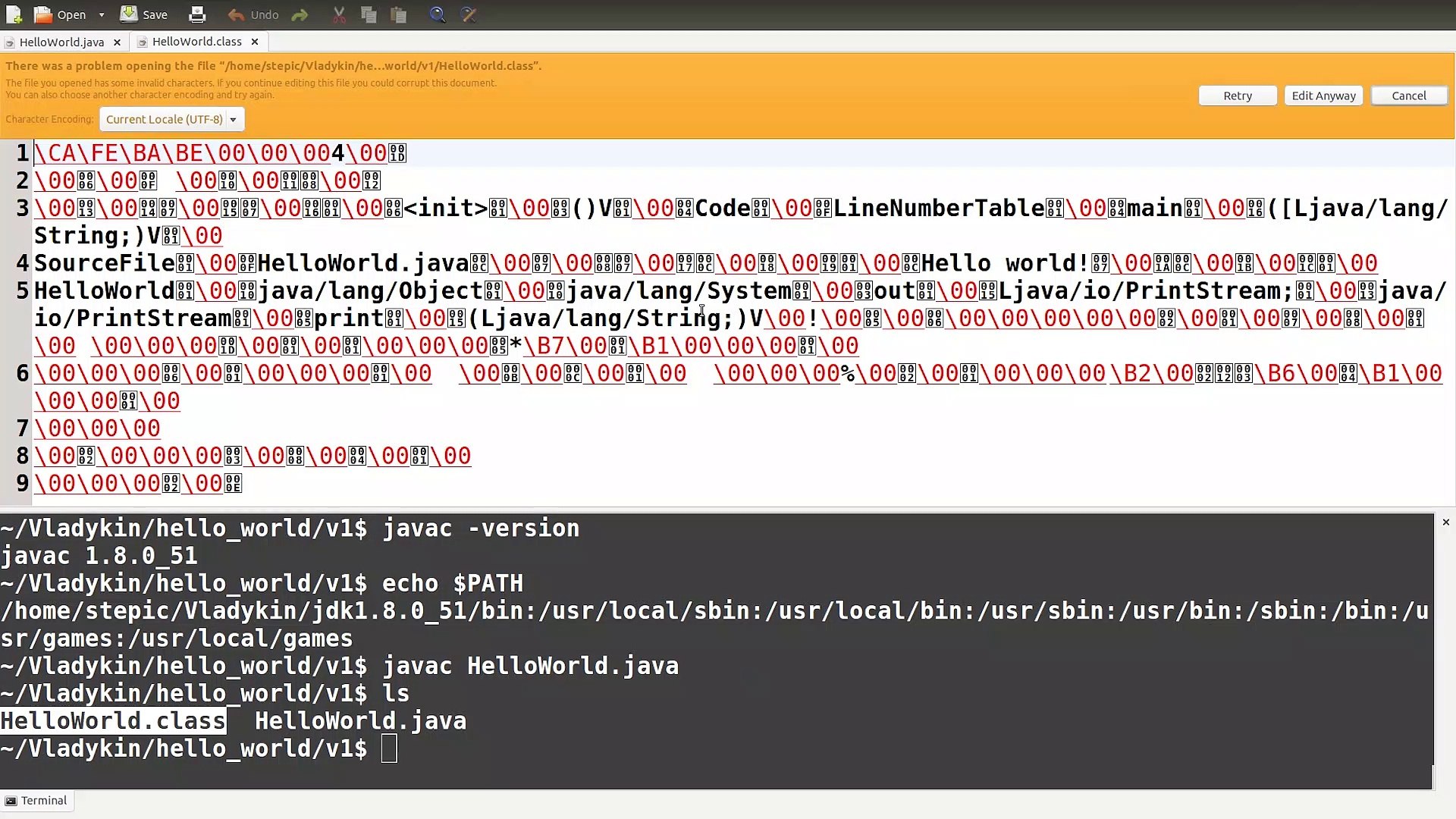Click 'LineNumberTable' text in editor

point(939,209)
